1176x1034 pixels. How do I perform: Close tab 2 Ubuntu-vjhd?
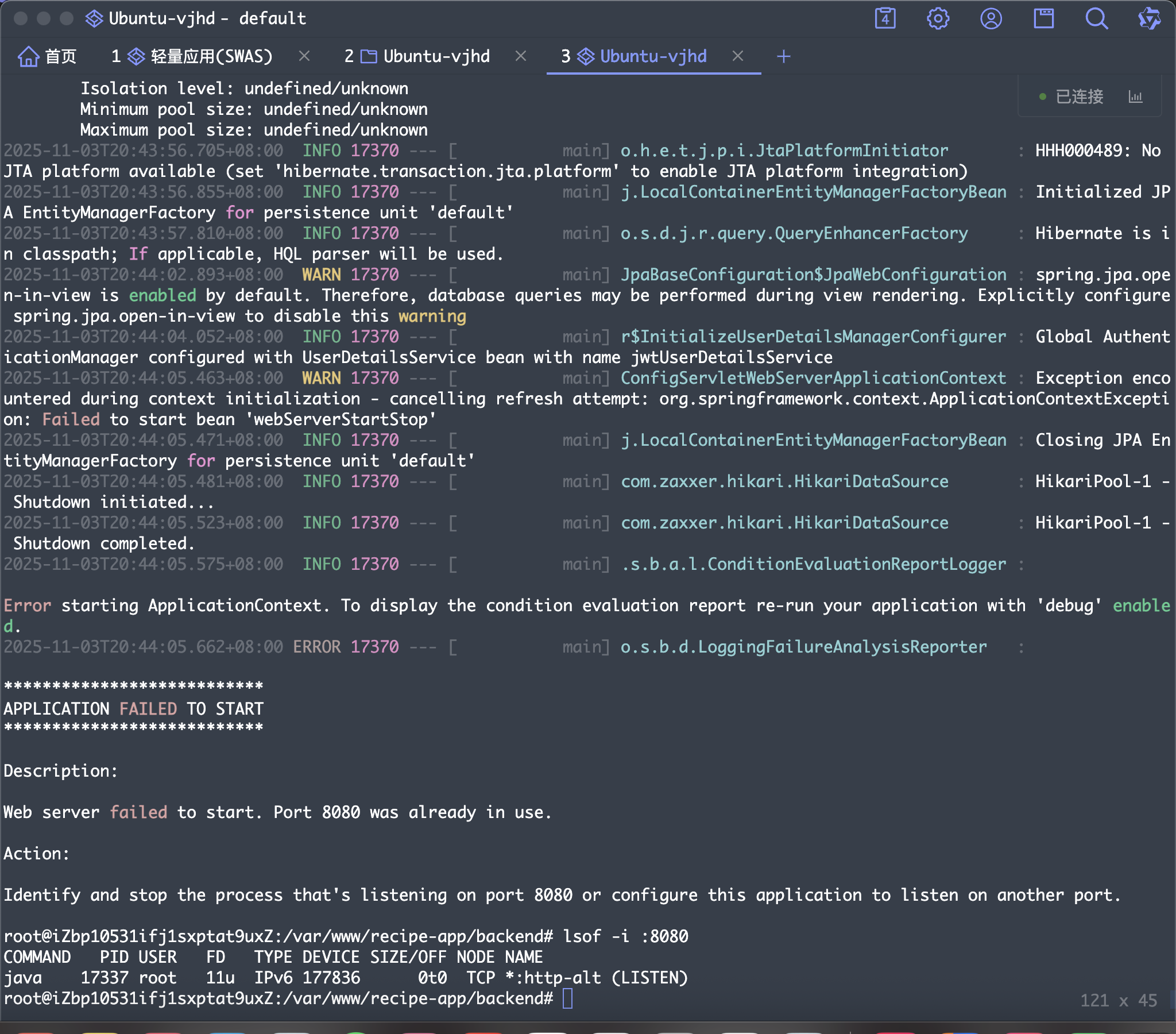pos(521,56)
